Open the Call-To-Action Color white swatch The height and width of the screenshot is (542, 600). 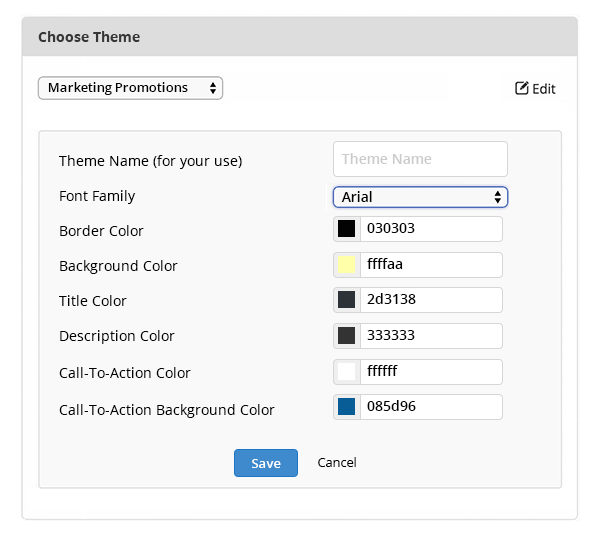pyautogui.click(x=346, y=371)
